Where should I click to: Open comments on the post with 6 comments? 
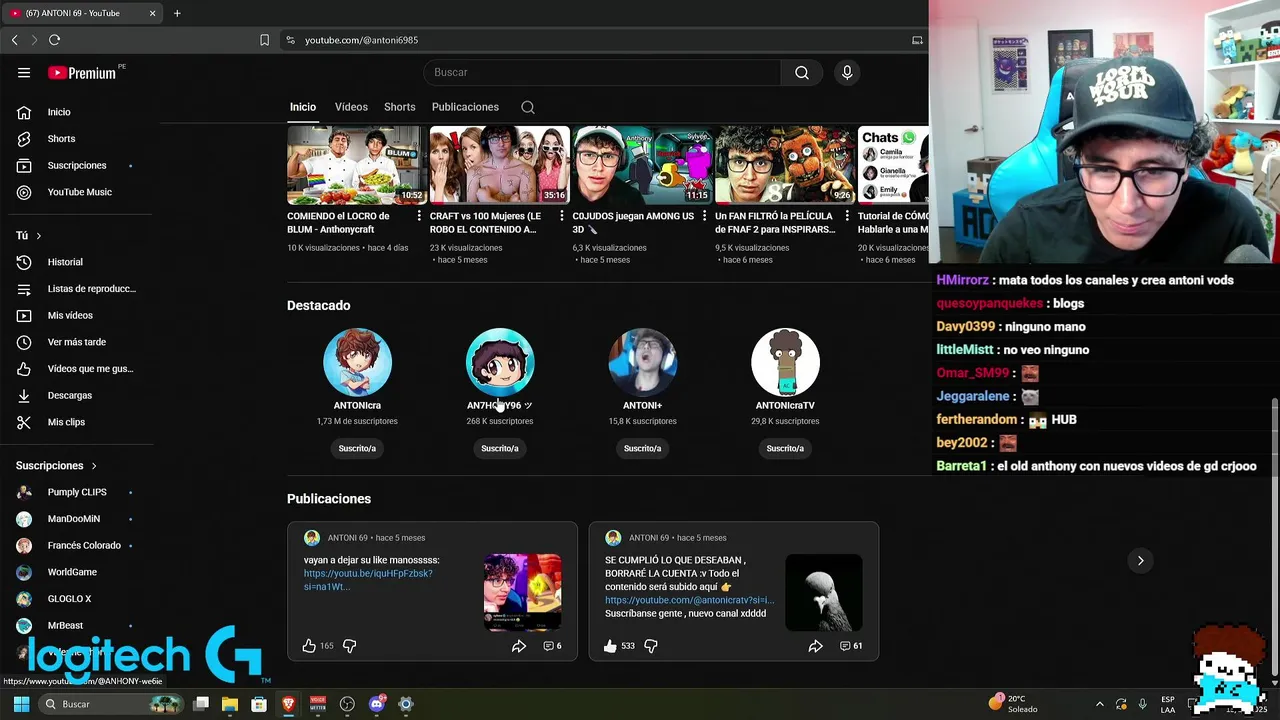pos(551,646)
